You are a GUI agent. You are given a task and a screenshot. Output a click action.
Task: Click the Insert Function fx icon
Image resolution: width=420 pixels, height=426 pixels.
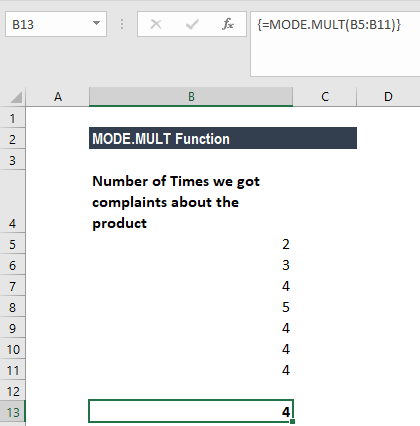[x=228, y=24]
